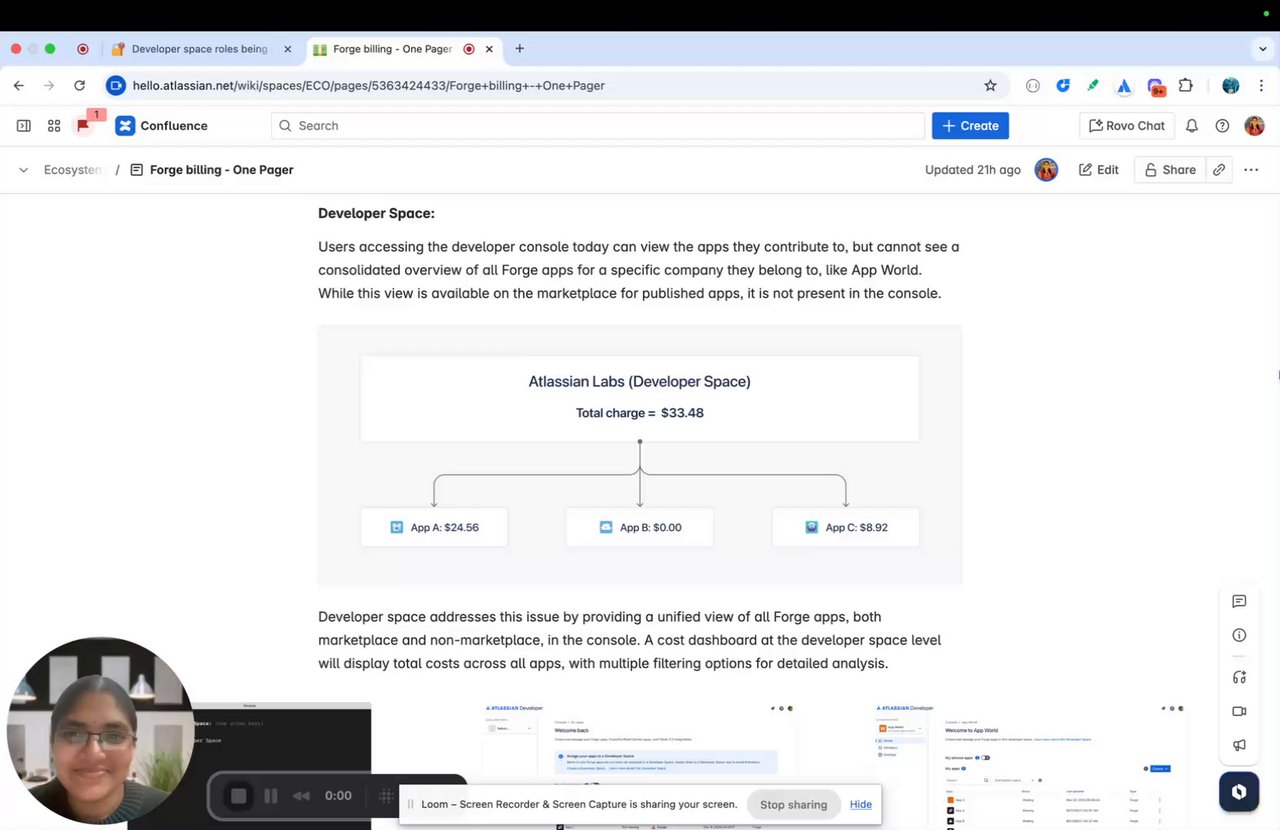Open the help question mark icon
Image resolution: width=1280 pixels, height=830 pixels.
coord(1222,126)
